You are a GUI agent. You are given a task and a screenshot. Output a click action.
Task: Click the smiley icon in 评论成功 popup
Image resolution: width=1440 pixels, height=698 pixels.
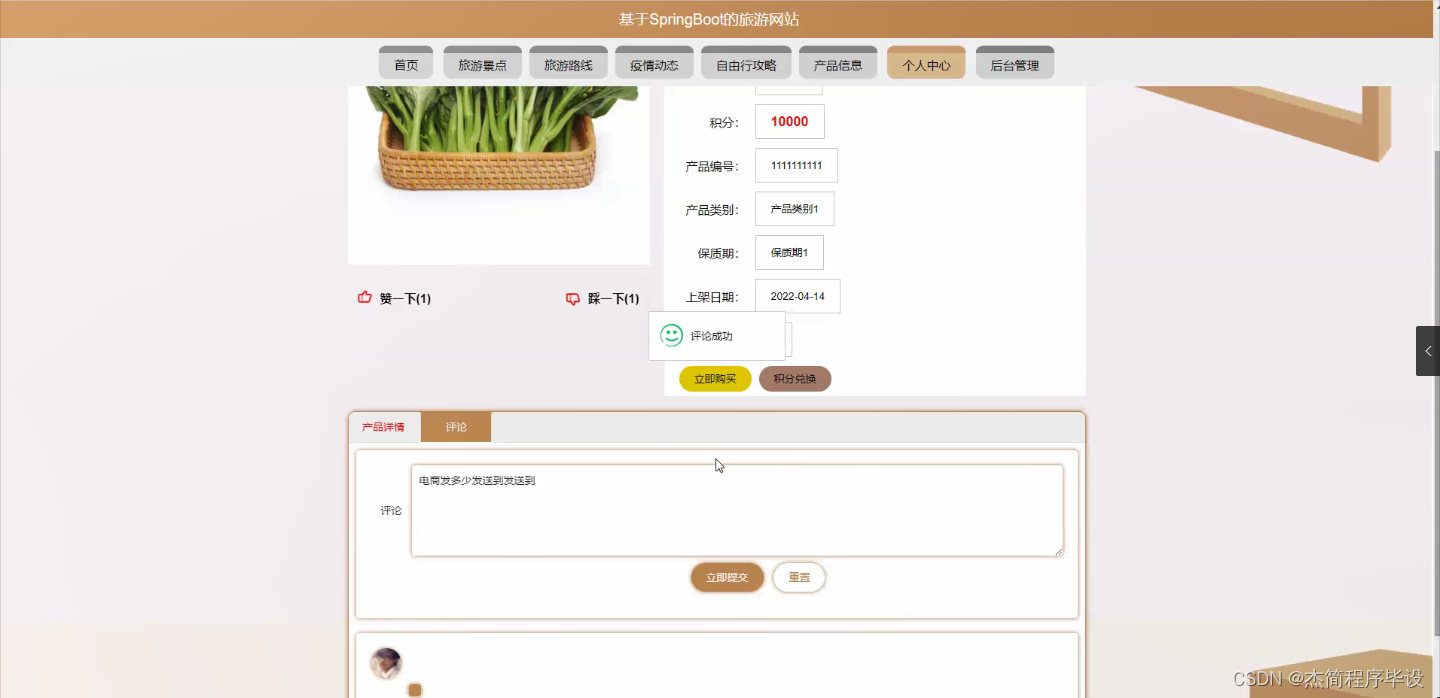tap(670, 335)
